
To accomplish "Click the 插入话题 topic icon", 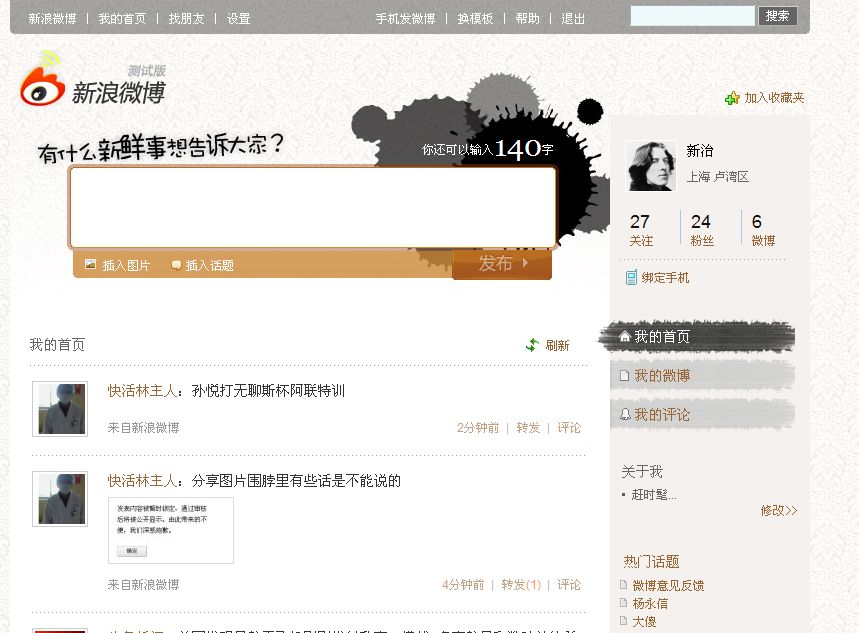I will point(176,265).
